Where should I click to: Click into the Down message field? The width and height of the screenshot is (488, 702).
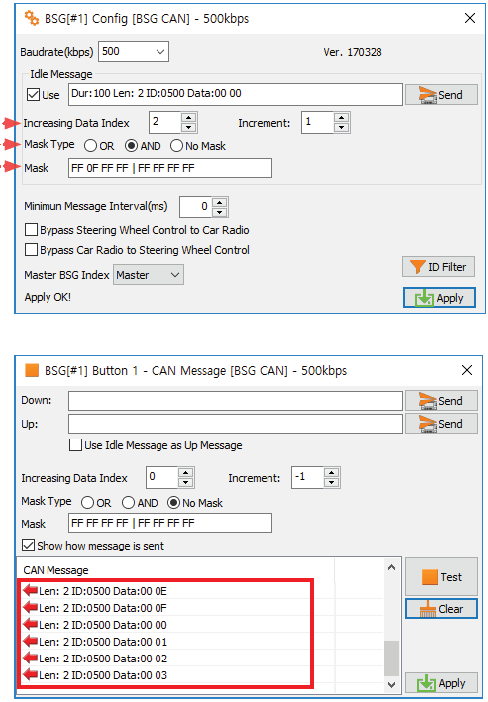pyautogui.click(x=235, y=401)
